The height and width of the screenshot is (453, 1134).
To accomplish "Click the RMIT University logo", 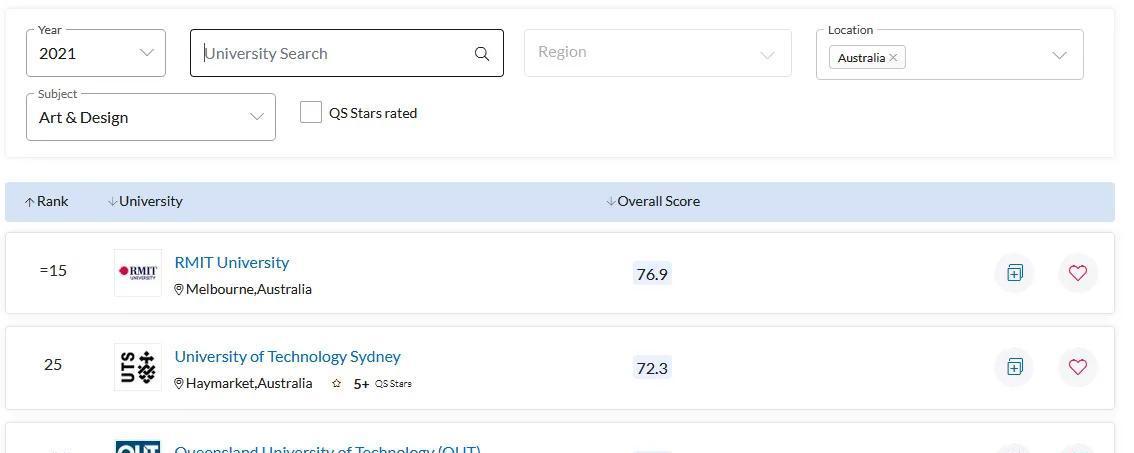I will pyautogui.click(x=137, y=273).
